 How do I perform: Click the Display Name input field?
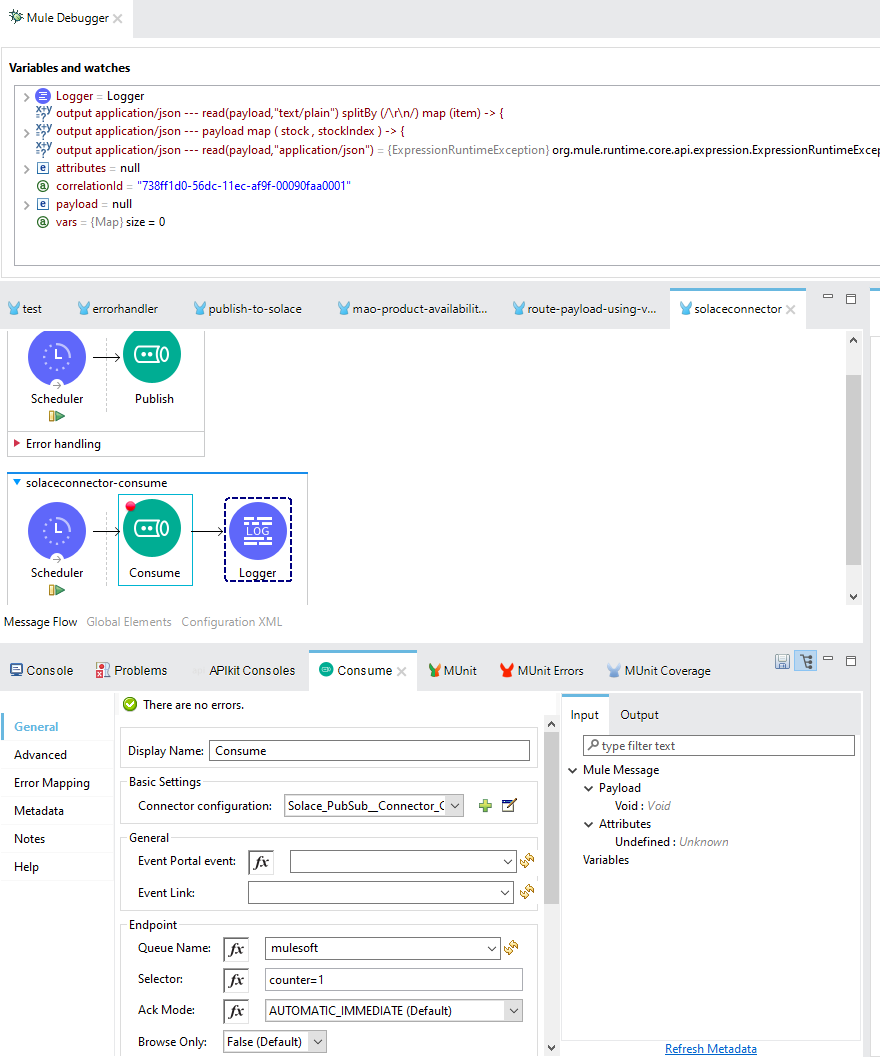coord(370,751)
